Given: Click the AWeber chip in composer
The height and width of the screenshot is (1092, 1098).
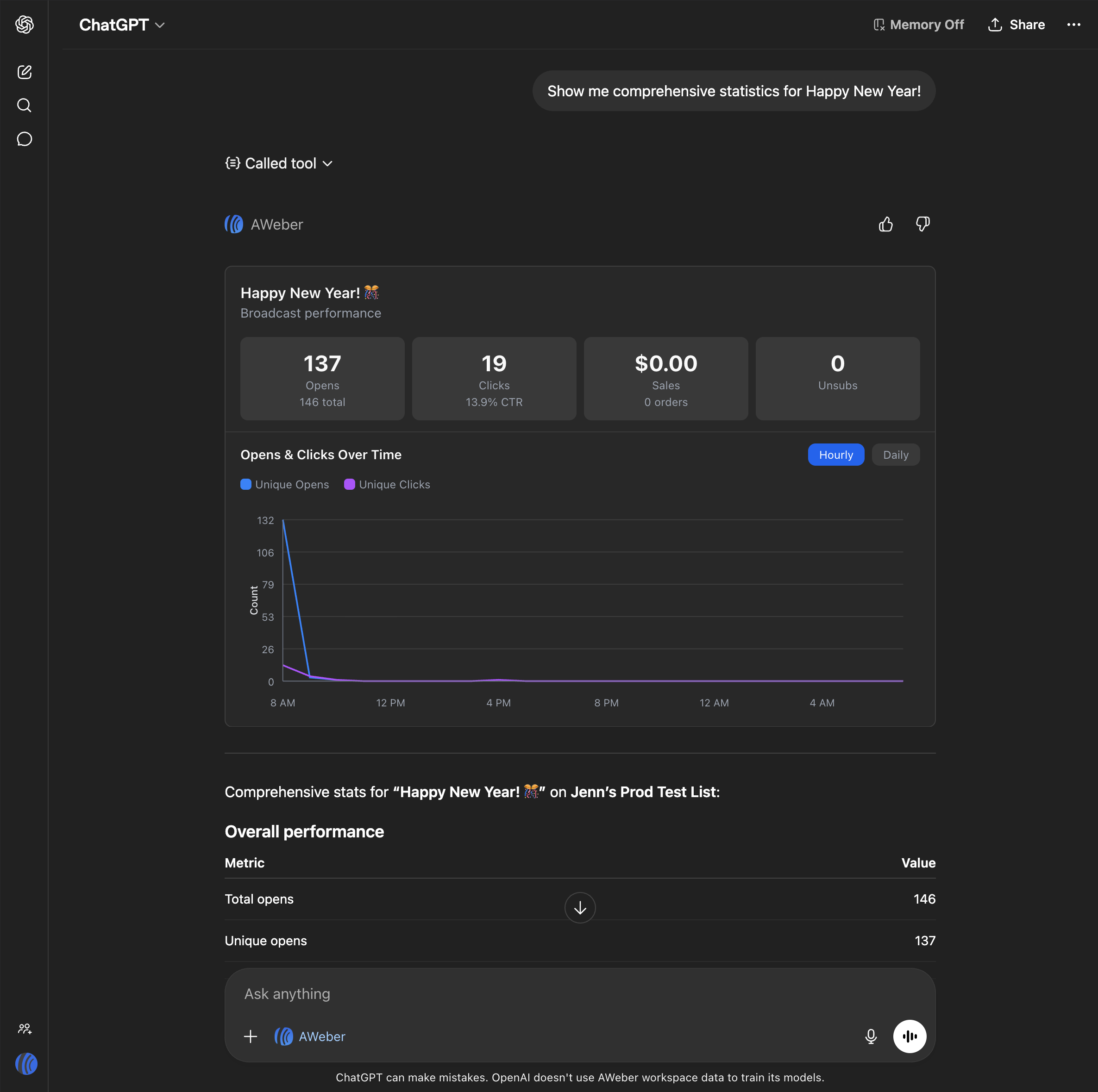Looking at the screenshot, I should (310, 1036).
